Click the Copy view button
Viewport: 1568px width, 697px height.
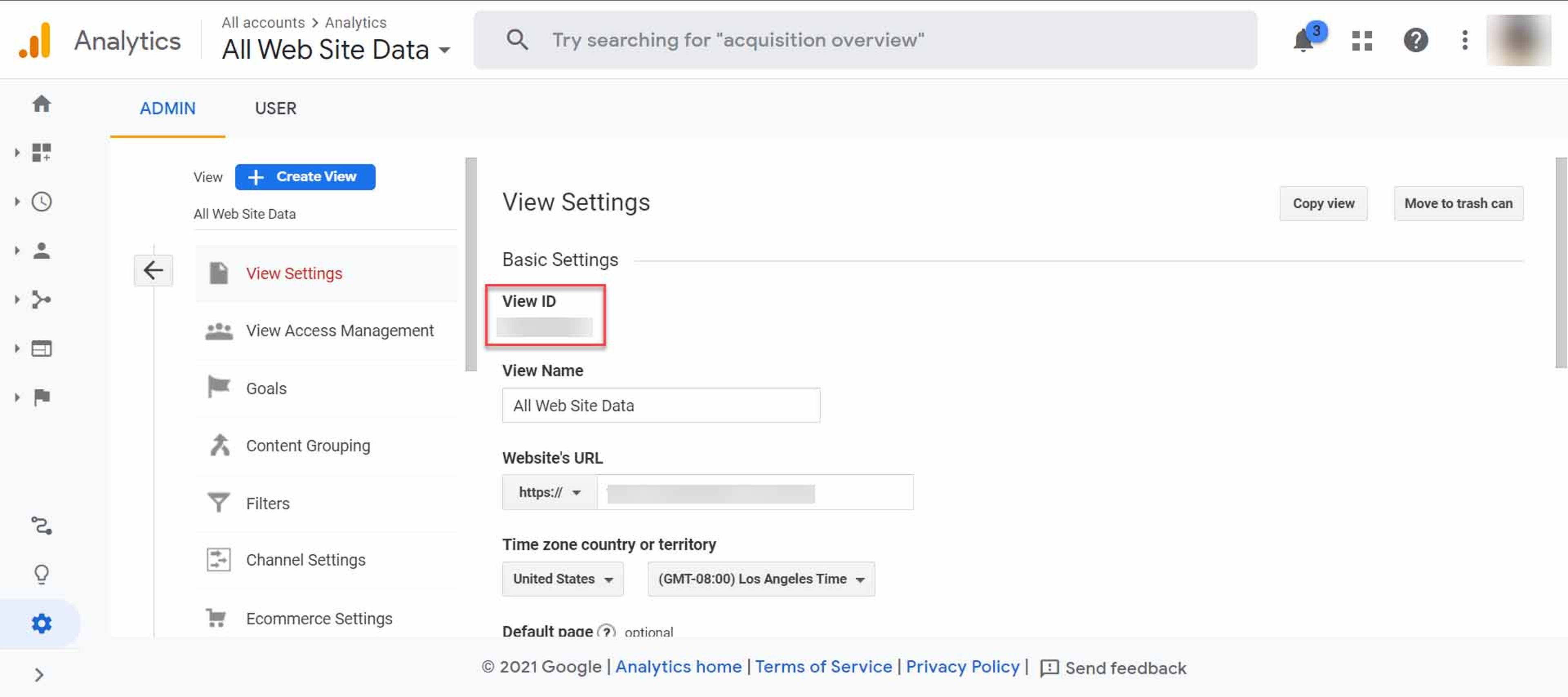coord(1323,204)
